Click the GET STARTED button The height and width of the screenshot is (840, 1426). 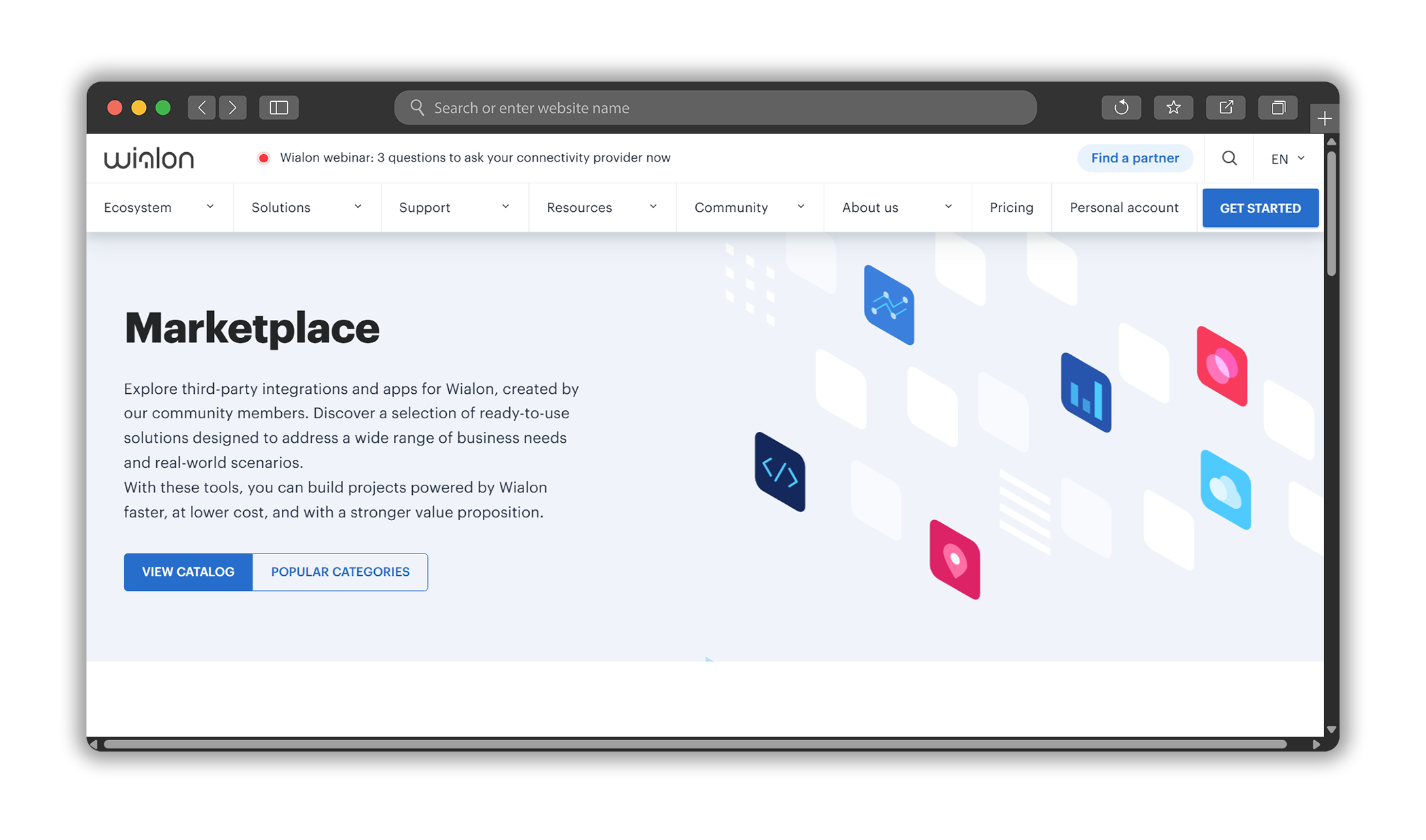pos(1260,208)
